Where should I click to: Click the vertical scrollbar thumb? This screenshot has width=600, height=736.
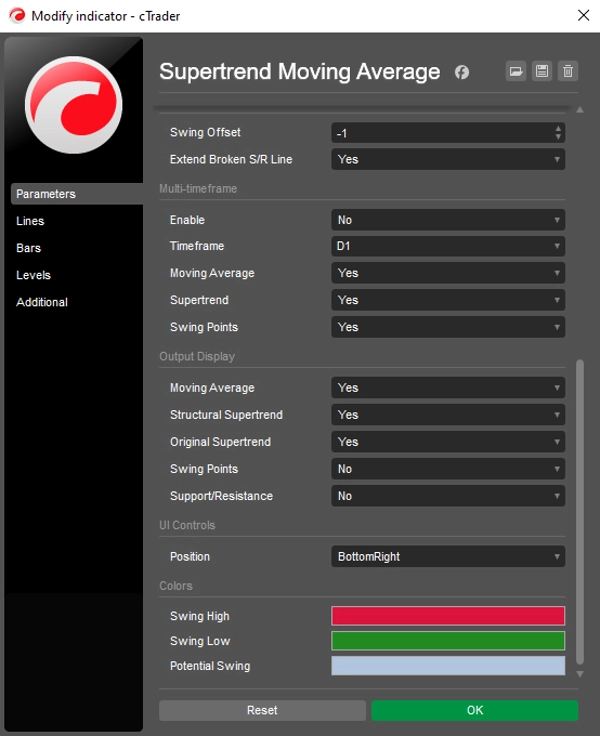[580, 512]
